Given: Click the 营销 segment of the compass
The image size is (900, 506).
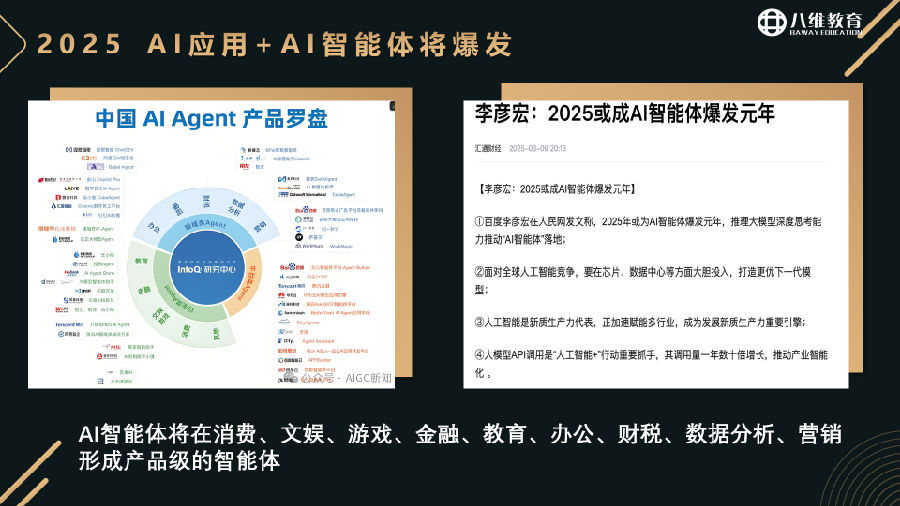Looking at the screenshot, I should (x=261, y=227).
